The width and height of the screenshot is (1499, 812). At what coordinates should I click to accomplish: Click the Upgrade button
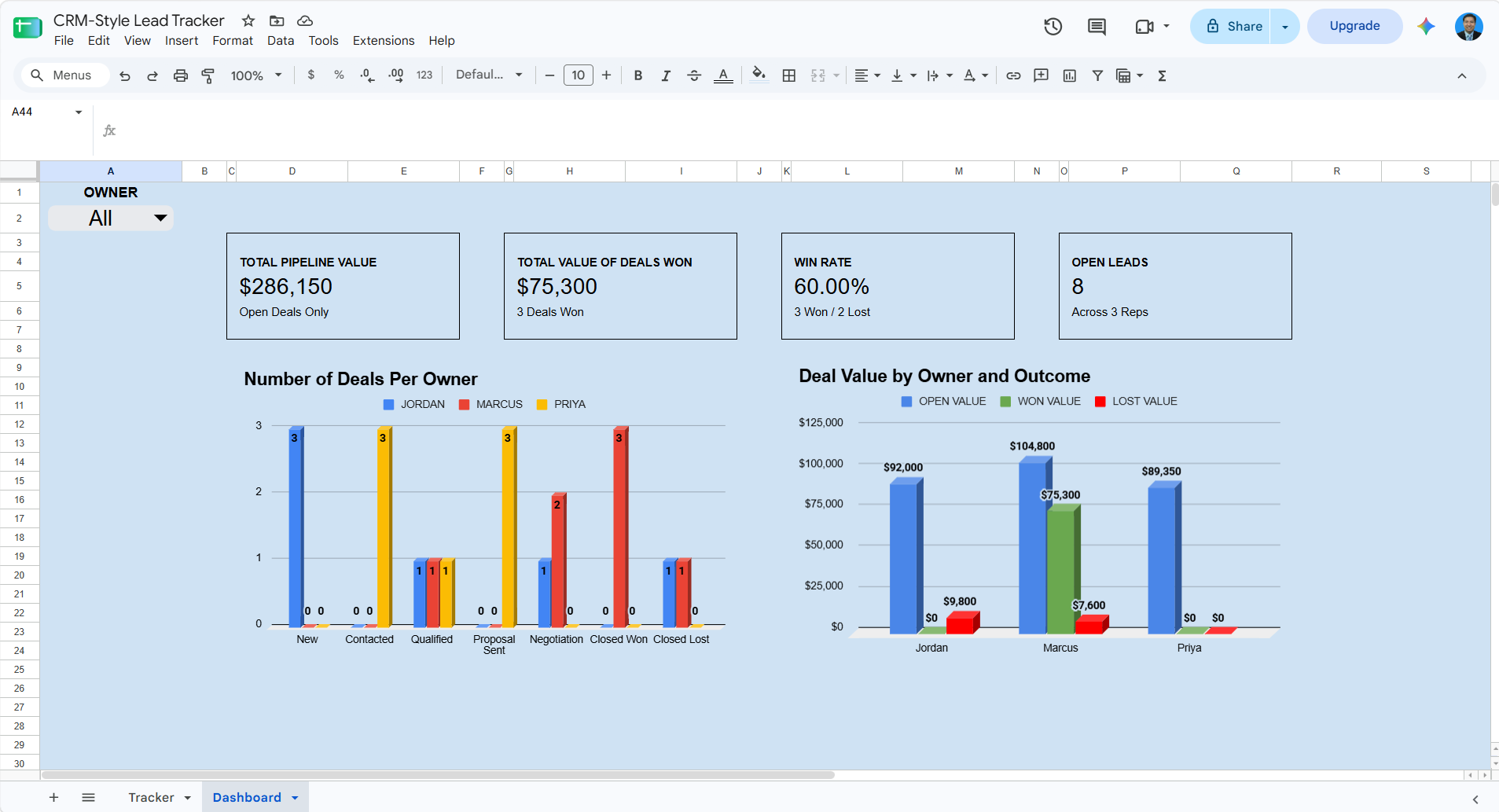pos(1354,26)
